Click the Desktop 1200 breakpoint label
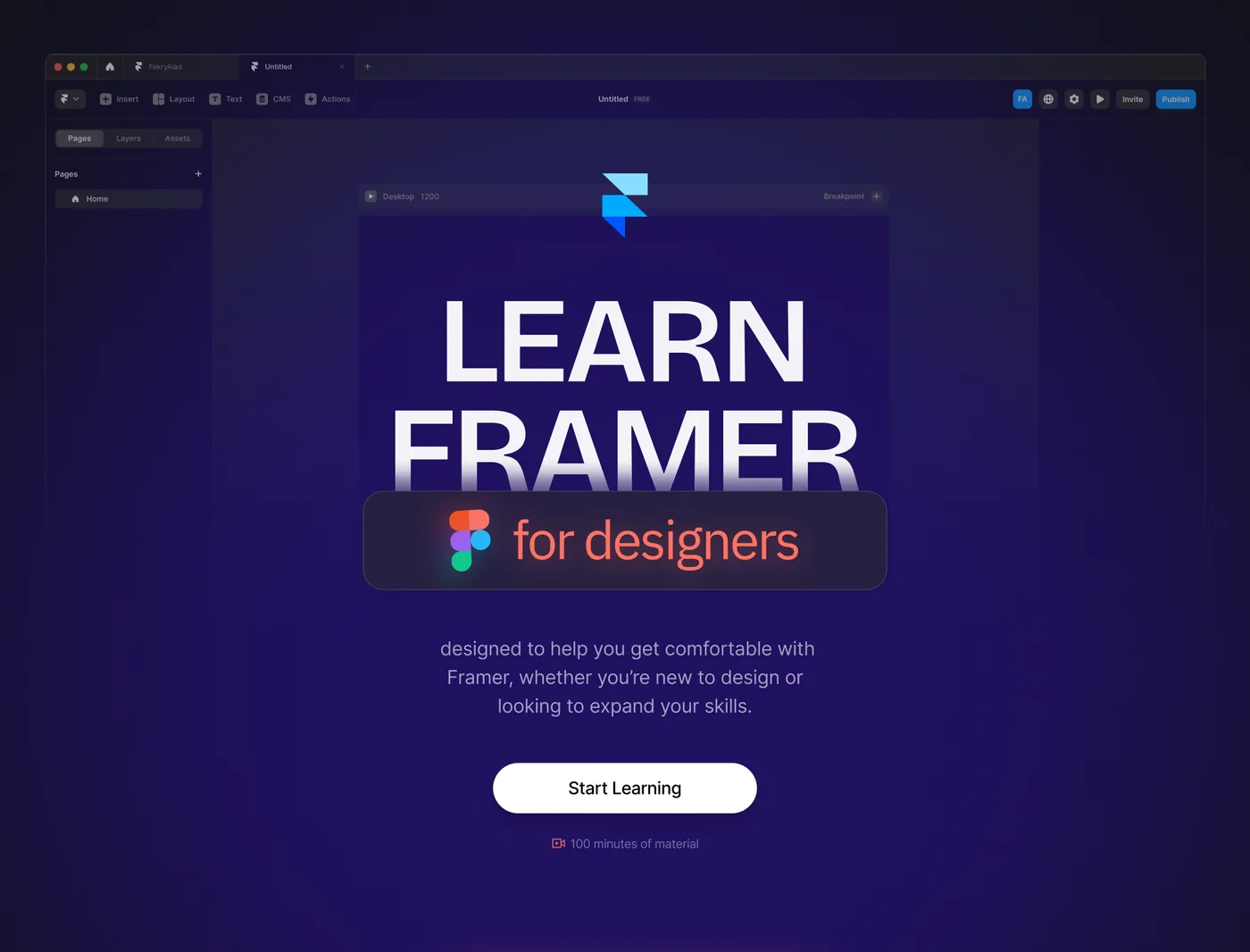The image size is (1250, 952). tap(411, 196)
